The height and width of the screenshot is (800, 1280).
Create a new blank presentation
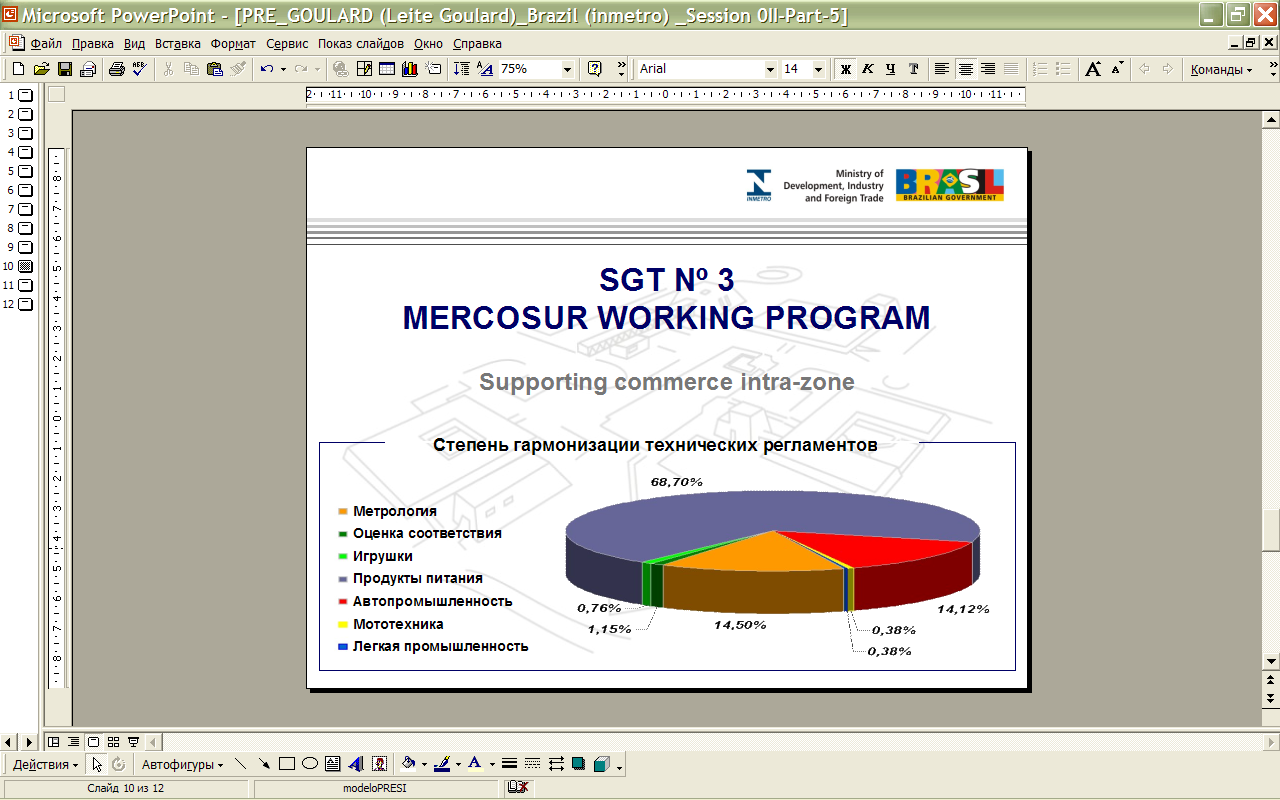pyautogui.click(x=18, y=69)
